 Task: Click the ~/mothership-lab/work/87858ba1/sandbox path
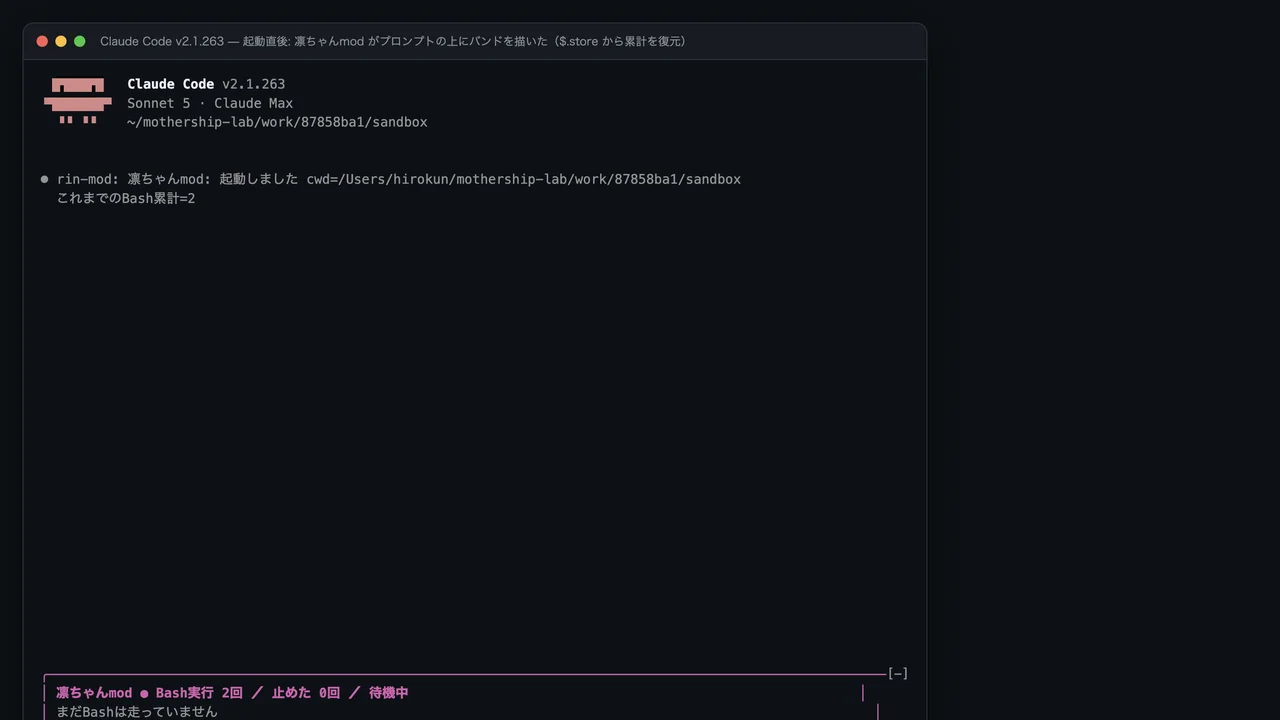pyautogui.click(x=277, y=122)
